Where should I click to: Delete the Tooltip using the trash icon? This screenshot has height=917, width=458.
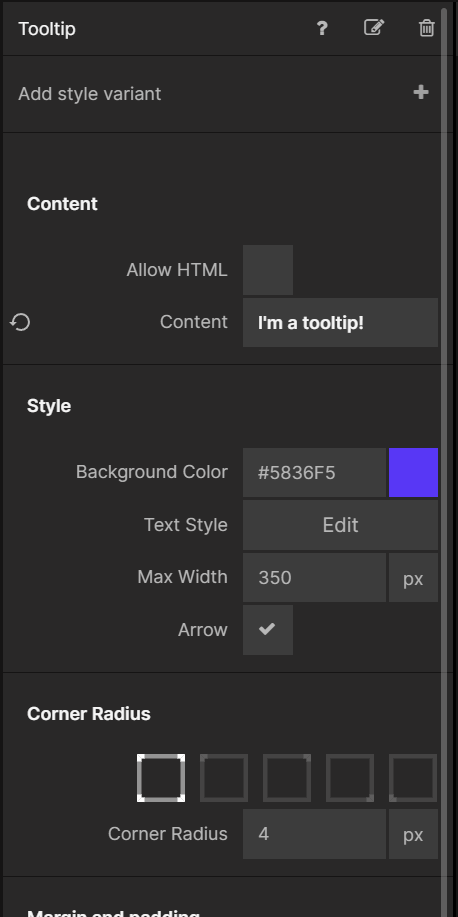point(426,28)
